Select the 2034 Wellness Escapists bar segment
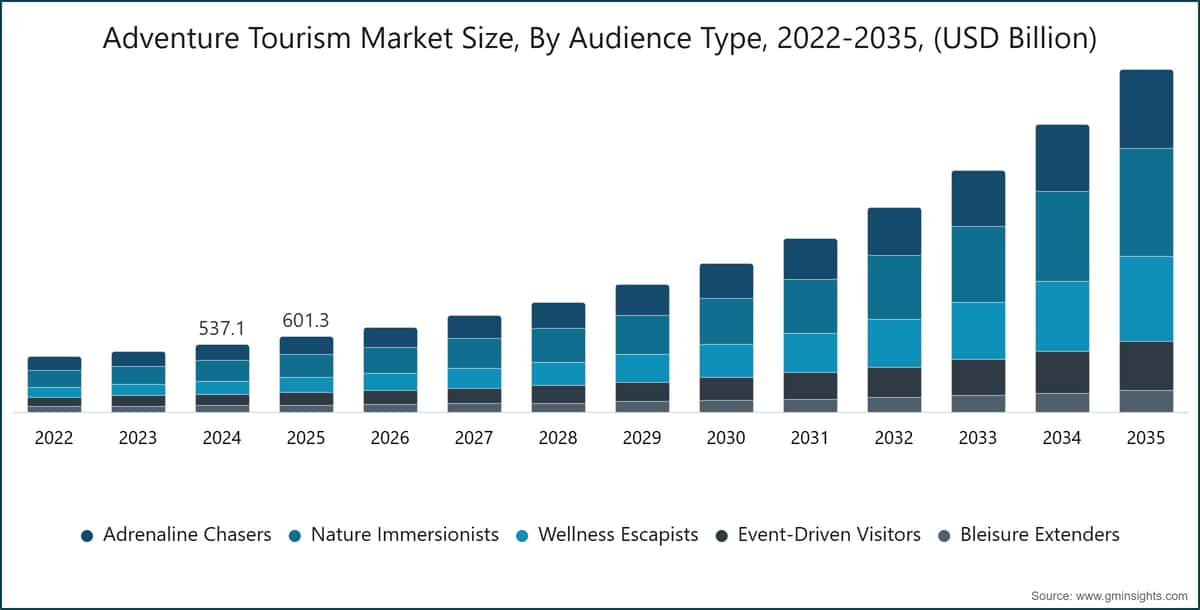 point(1062,316)
